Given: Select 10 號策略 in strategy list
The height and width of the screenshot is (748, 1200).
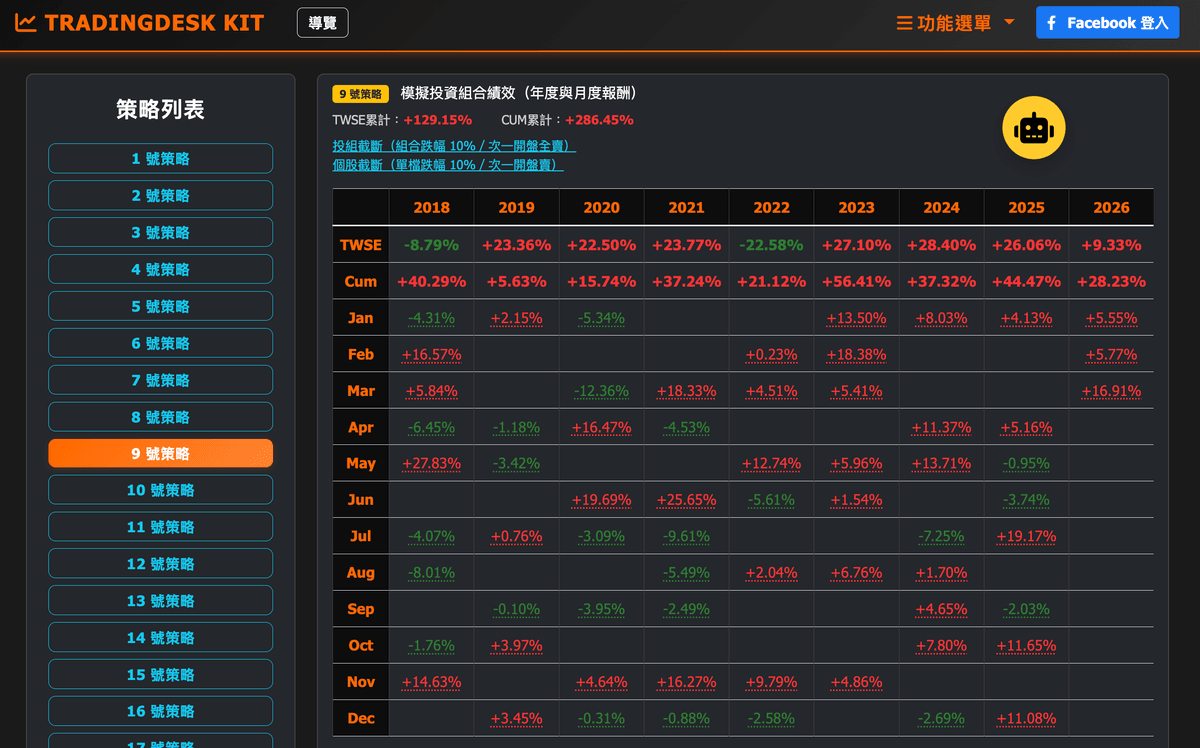Looking at the screenshot, I should [160, 490].
